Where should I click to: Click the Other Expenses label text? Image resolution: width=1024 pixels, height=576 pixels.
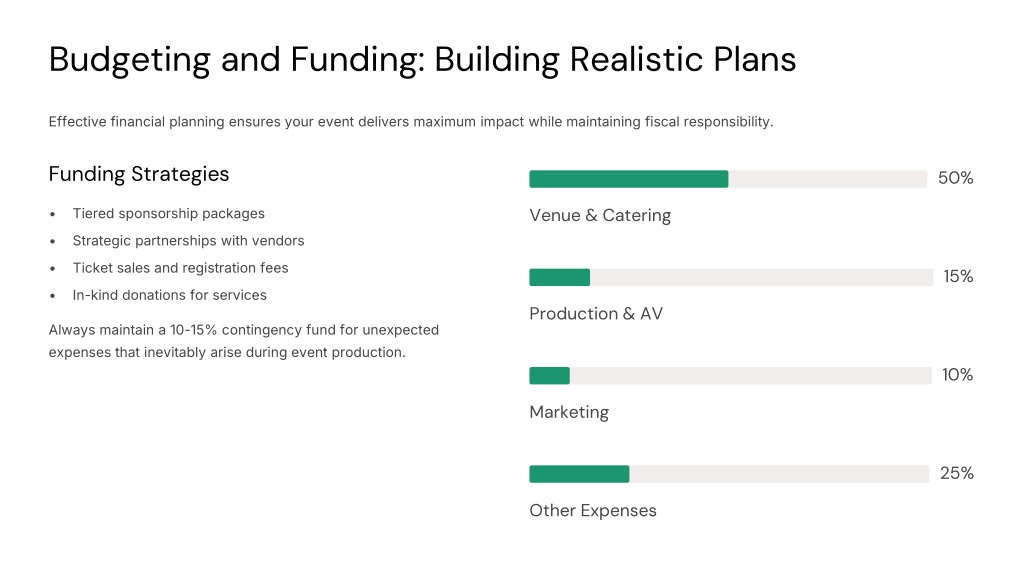593,511
